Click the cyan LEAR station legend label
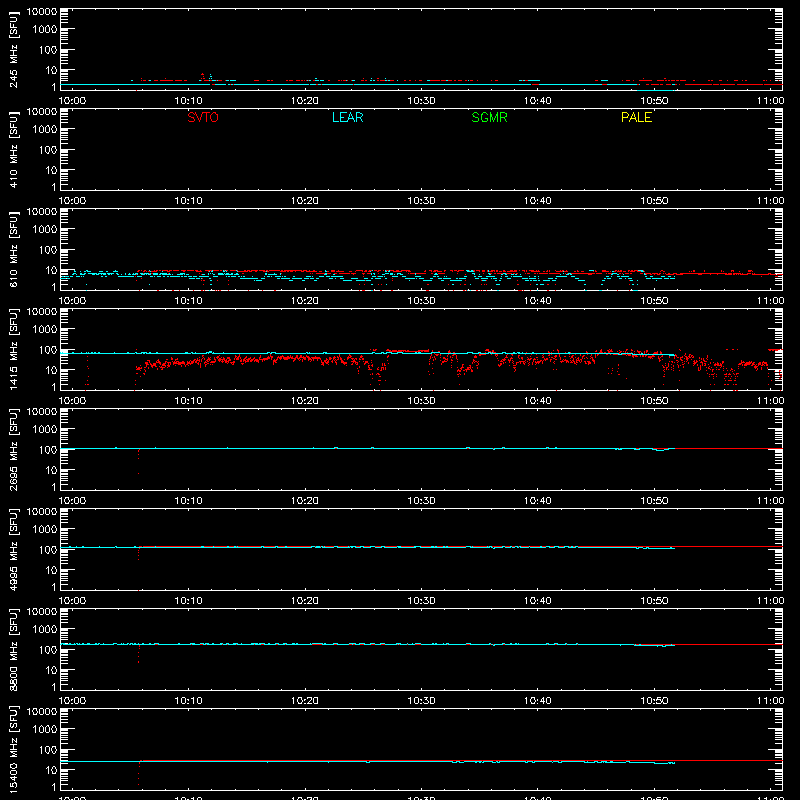This screenshot has width=800, height=800. tap(347, 117)
